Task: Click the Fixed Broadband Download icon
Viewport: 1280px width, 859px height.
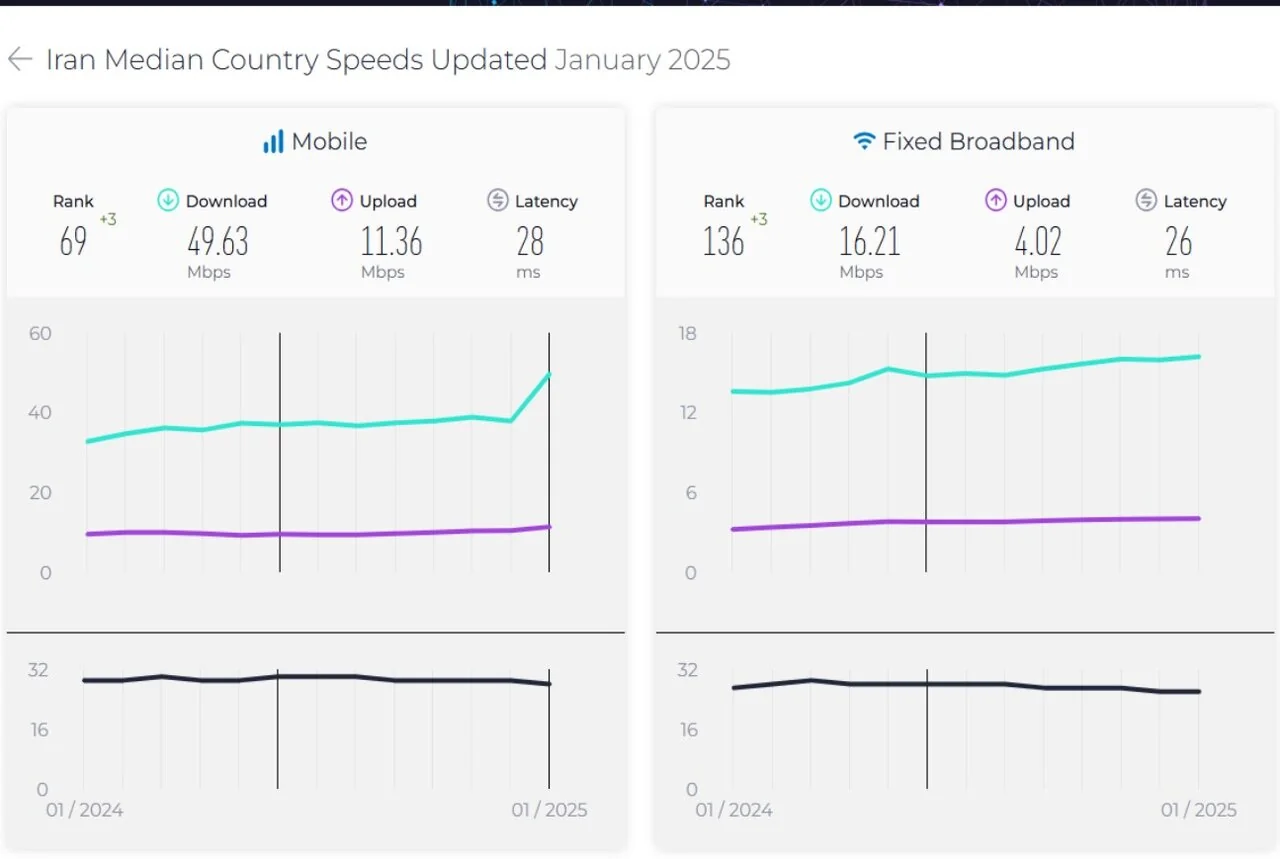Action: pos(820,201)
